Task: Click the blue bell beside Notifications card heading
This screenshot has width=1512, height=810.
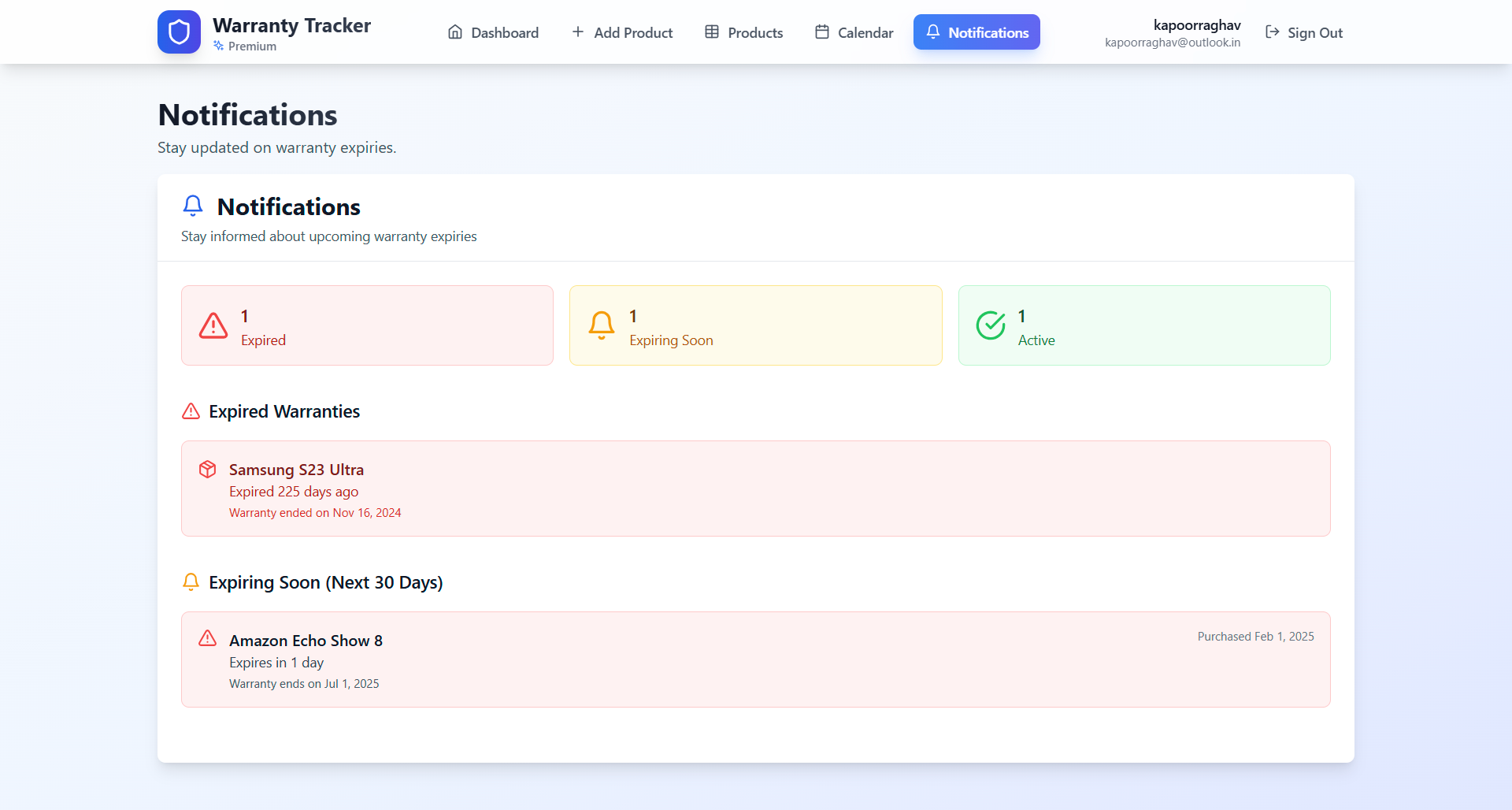Action: (193, 206)
